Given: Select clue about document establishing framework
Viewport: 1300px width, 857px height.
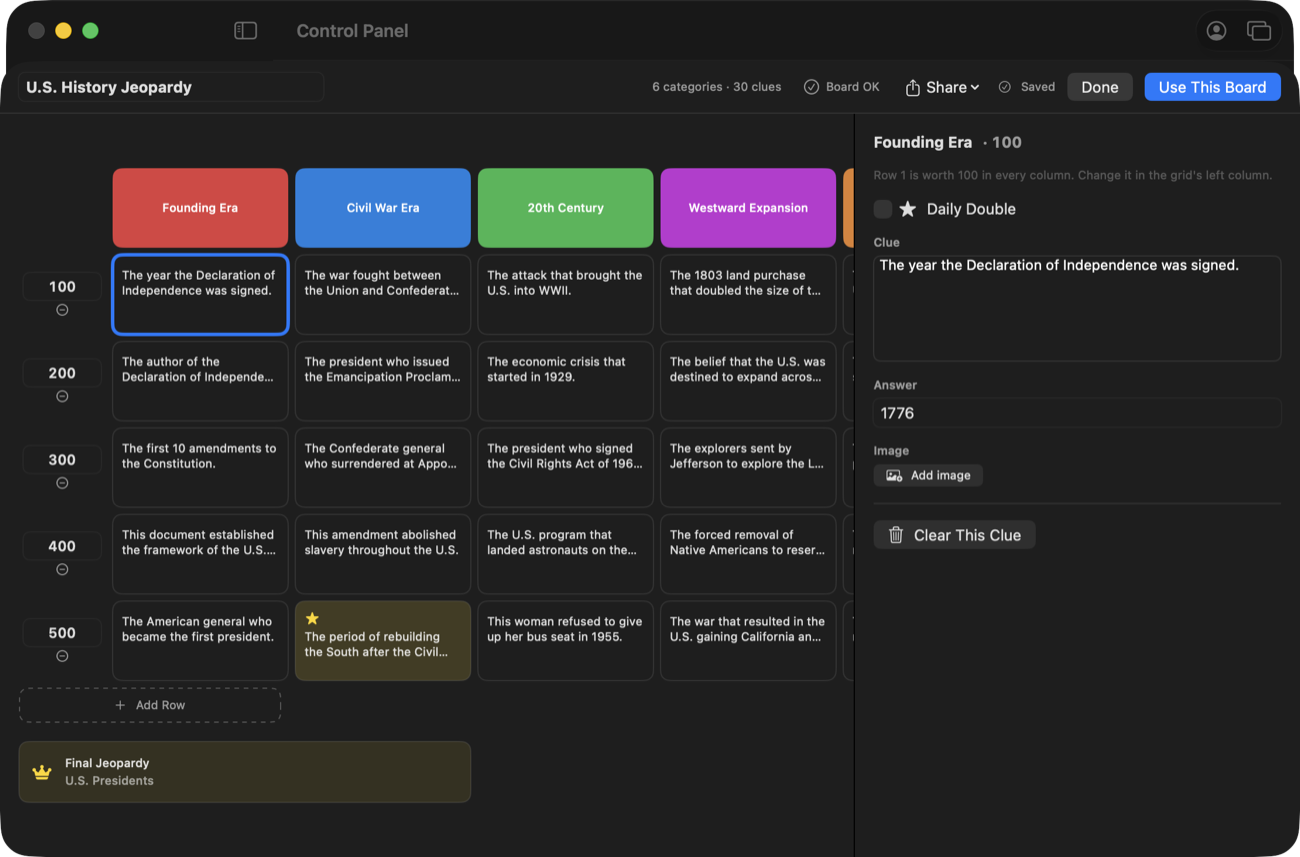Looking at the screenshot, I should (200, 554).
